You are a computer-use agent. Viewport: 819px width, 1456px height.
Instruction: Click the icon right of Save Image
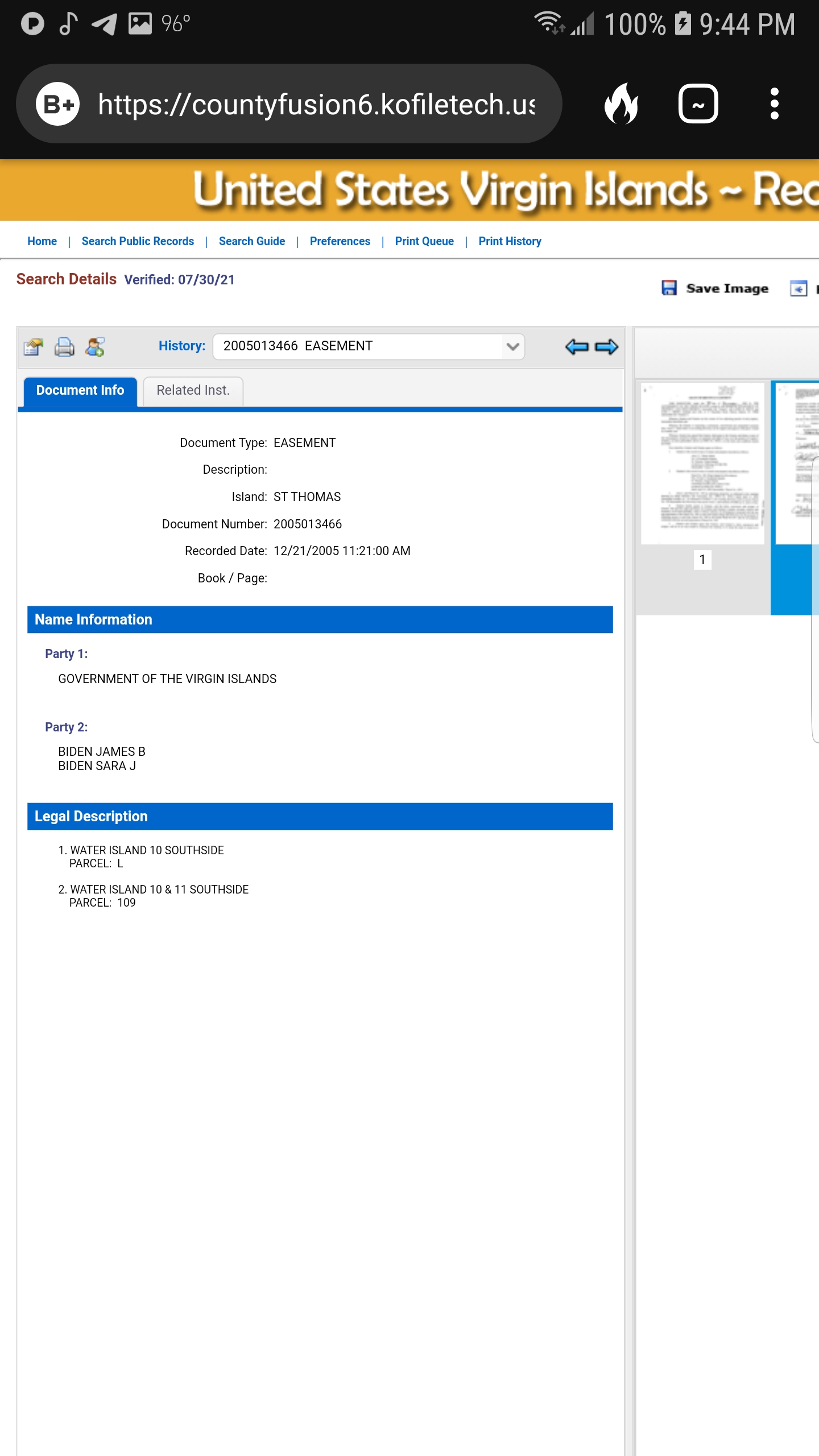click(x=799, y=288)
